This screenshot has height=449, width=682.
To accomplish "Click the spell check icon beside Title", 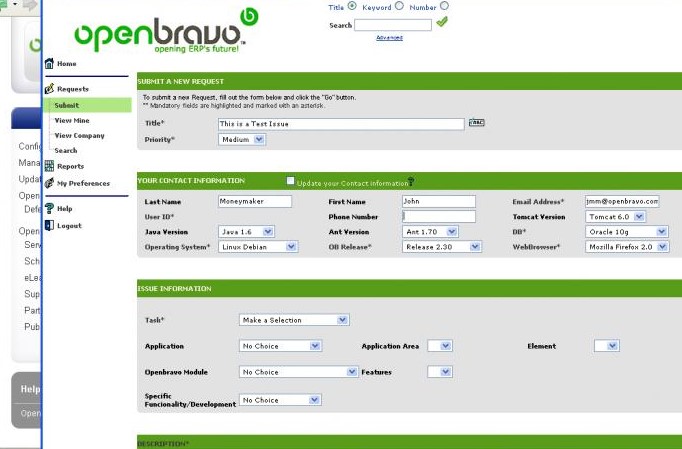I will (477, 123).
